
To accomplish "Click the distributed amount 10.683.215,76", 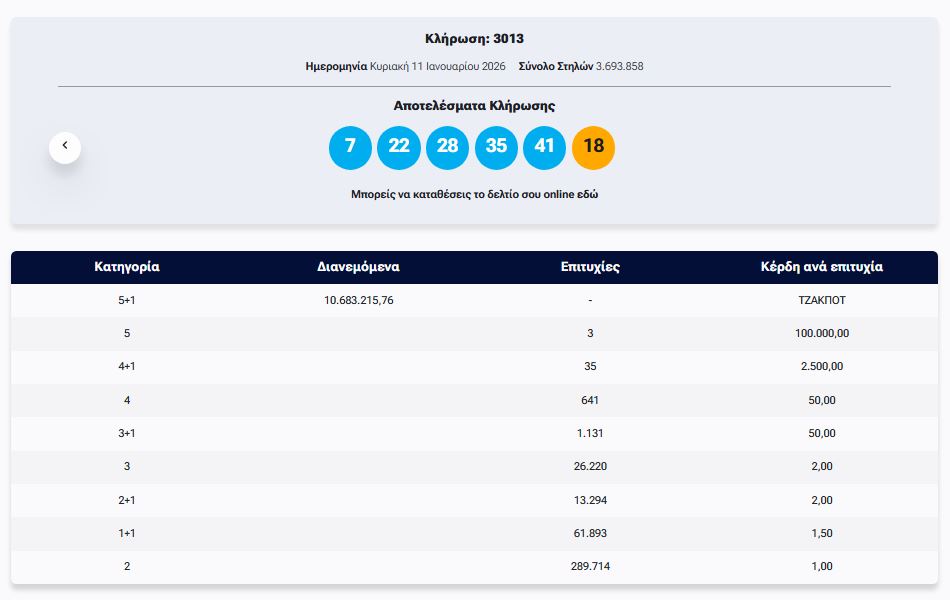I will click(358, 300).
